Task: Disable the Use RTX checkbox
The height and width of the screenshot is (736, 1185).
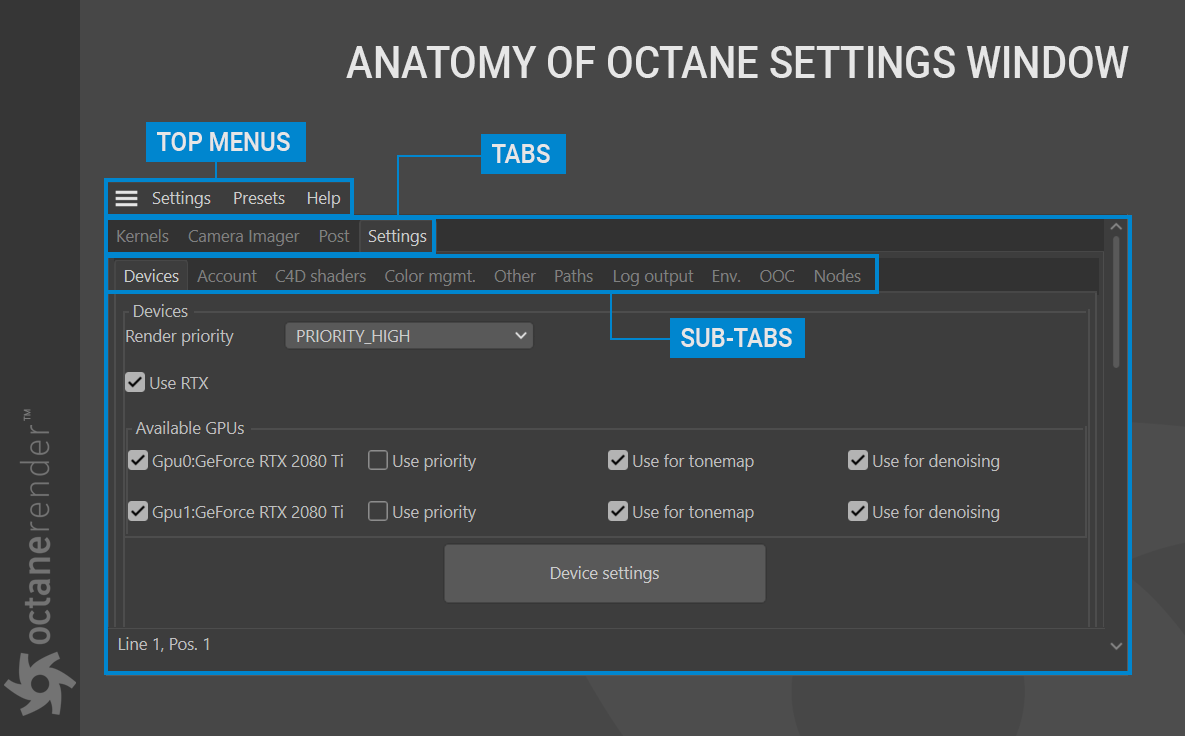Action: click(x=135, y=383)
